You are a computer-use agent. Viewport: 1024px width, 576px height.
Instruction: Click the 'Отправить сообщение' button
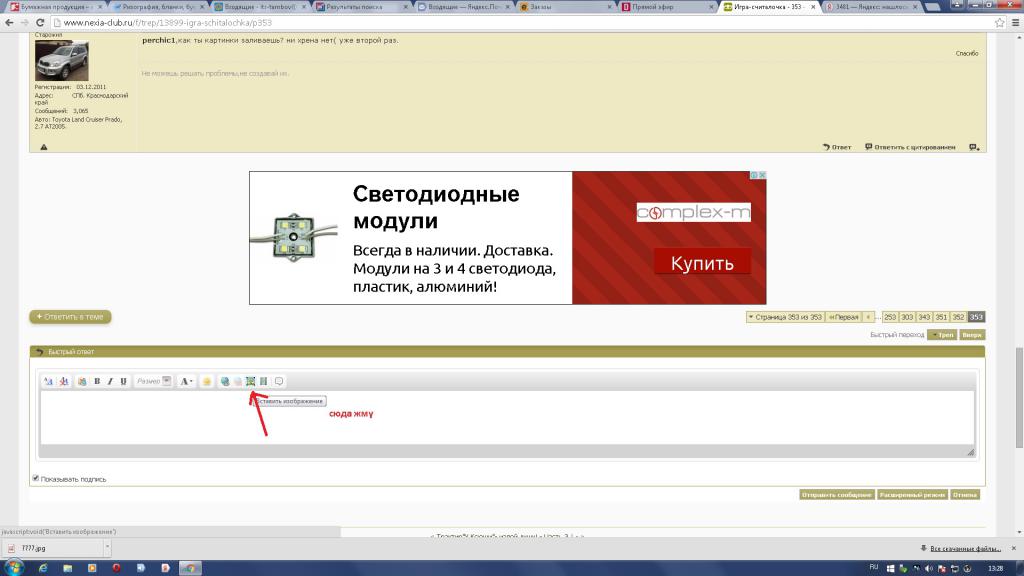(837, 494)
